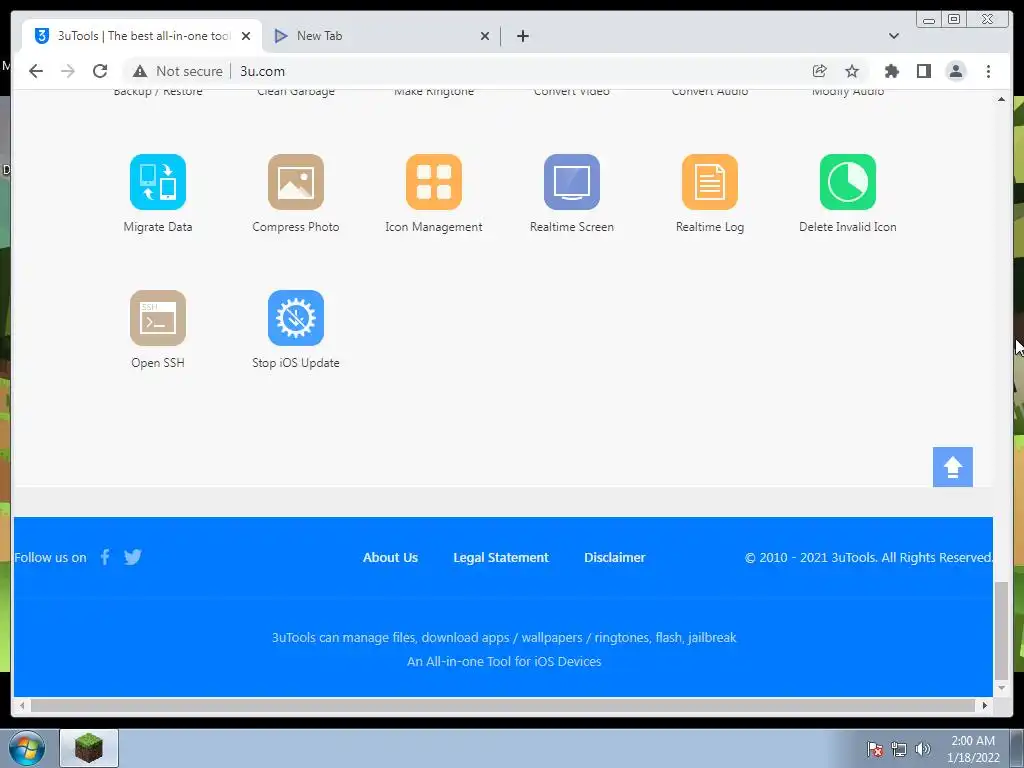Open the Action Center flag icon
Image resolution: width=1024 pixels, height=768 pixels.
tap(875, 748)
